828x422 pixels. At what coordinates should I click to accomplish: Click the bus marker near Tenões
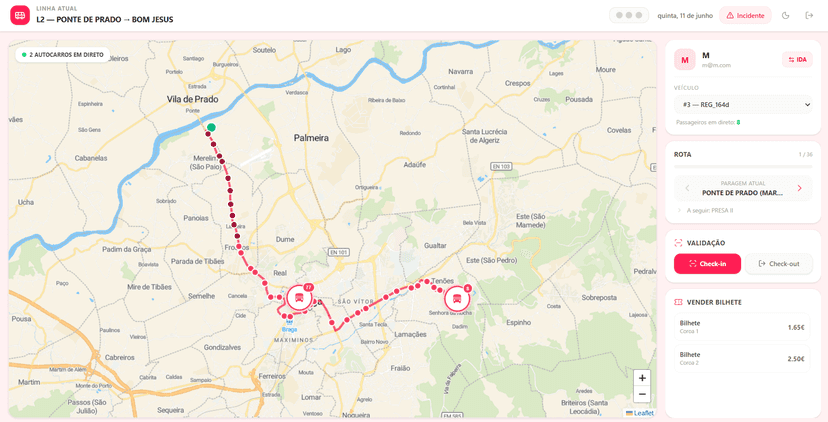(457, 299)
